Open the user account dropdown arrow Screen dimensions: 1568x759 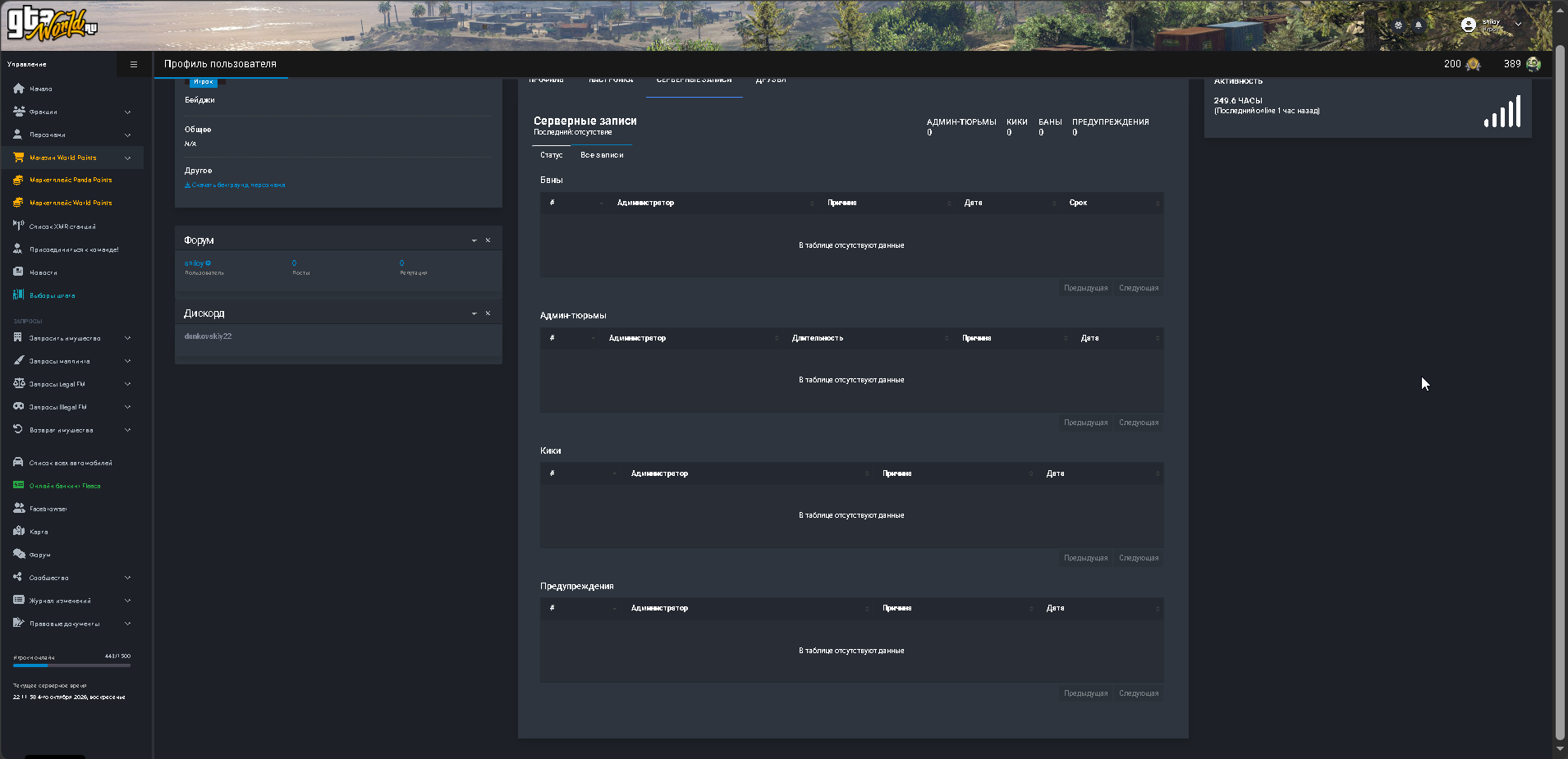point(1518,25)
